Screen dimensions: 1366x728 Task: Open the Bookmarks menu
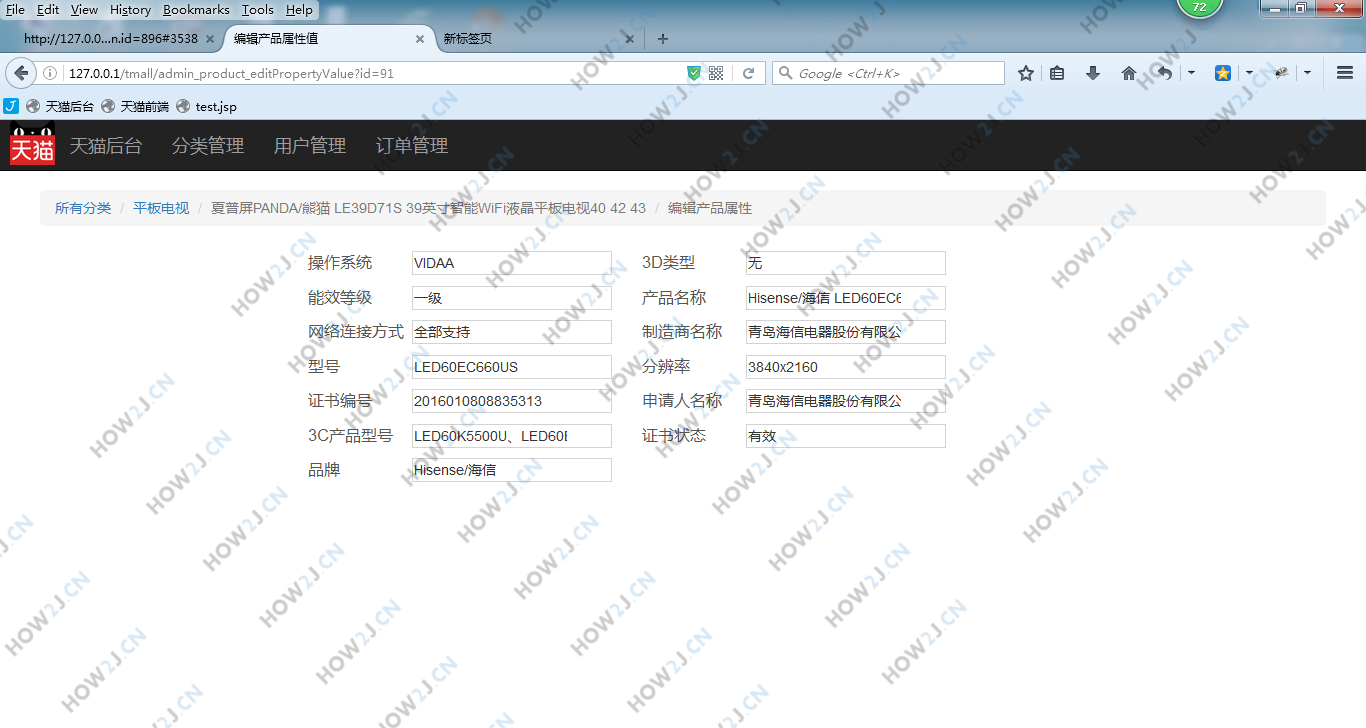[x=196, y=9]
